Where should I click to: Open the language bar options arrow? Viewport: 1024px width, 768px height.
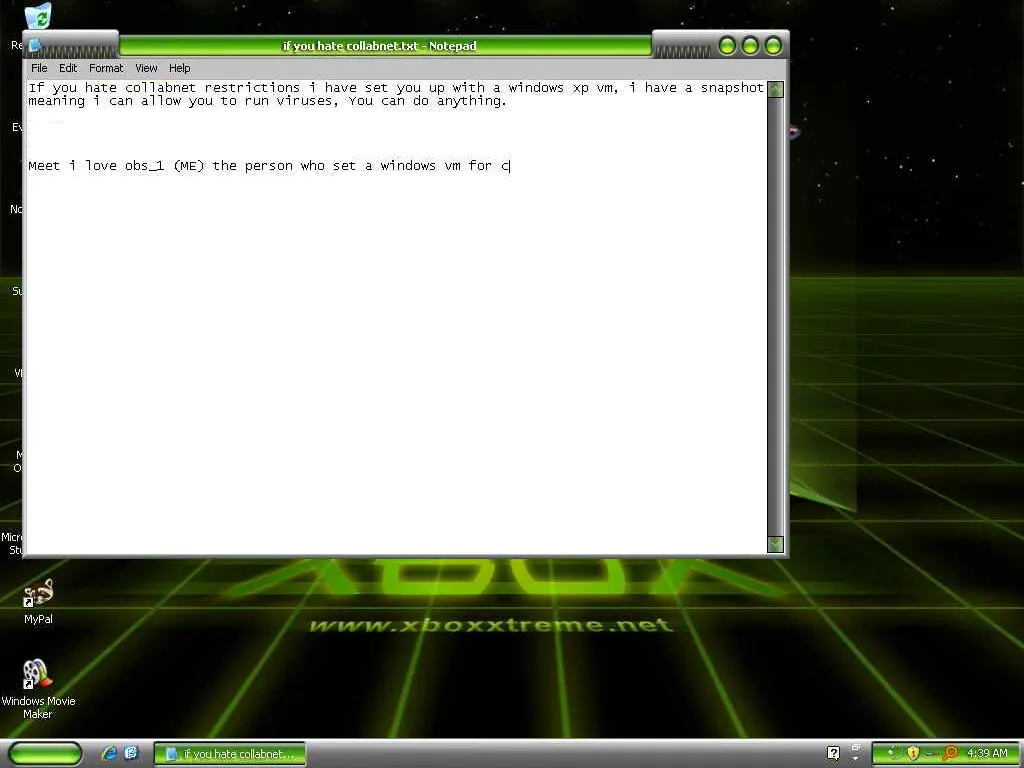pos(856,760)
